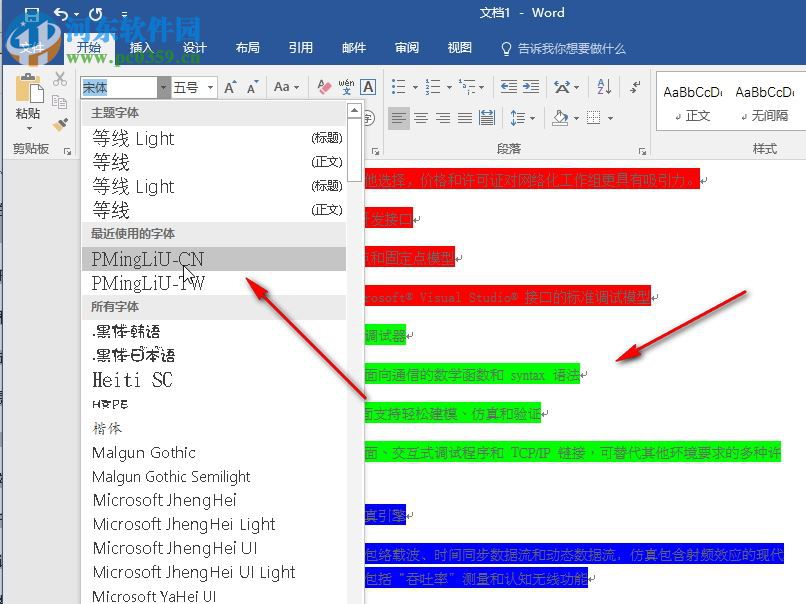
Task: Toggle the Character Border A icon
Action: [368, 87]
